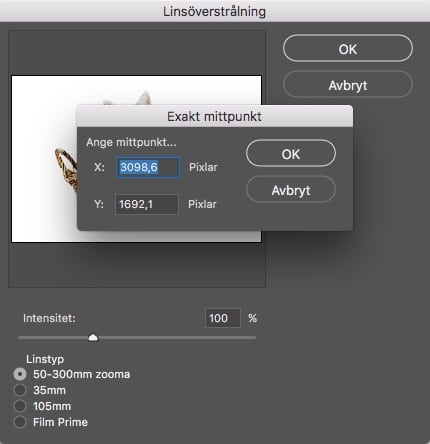Click the Linsöverstrålning window title bar
Image resolution: width=430 pixels, height=444 pixels.
pyautogui.click(x=215, y=11)
